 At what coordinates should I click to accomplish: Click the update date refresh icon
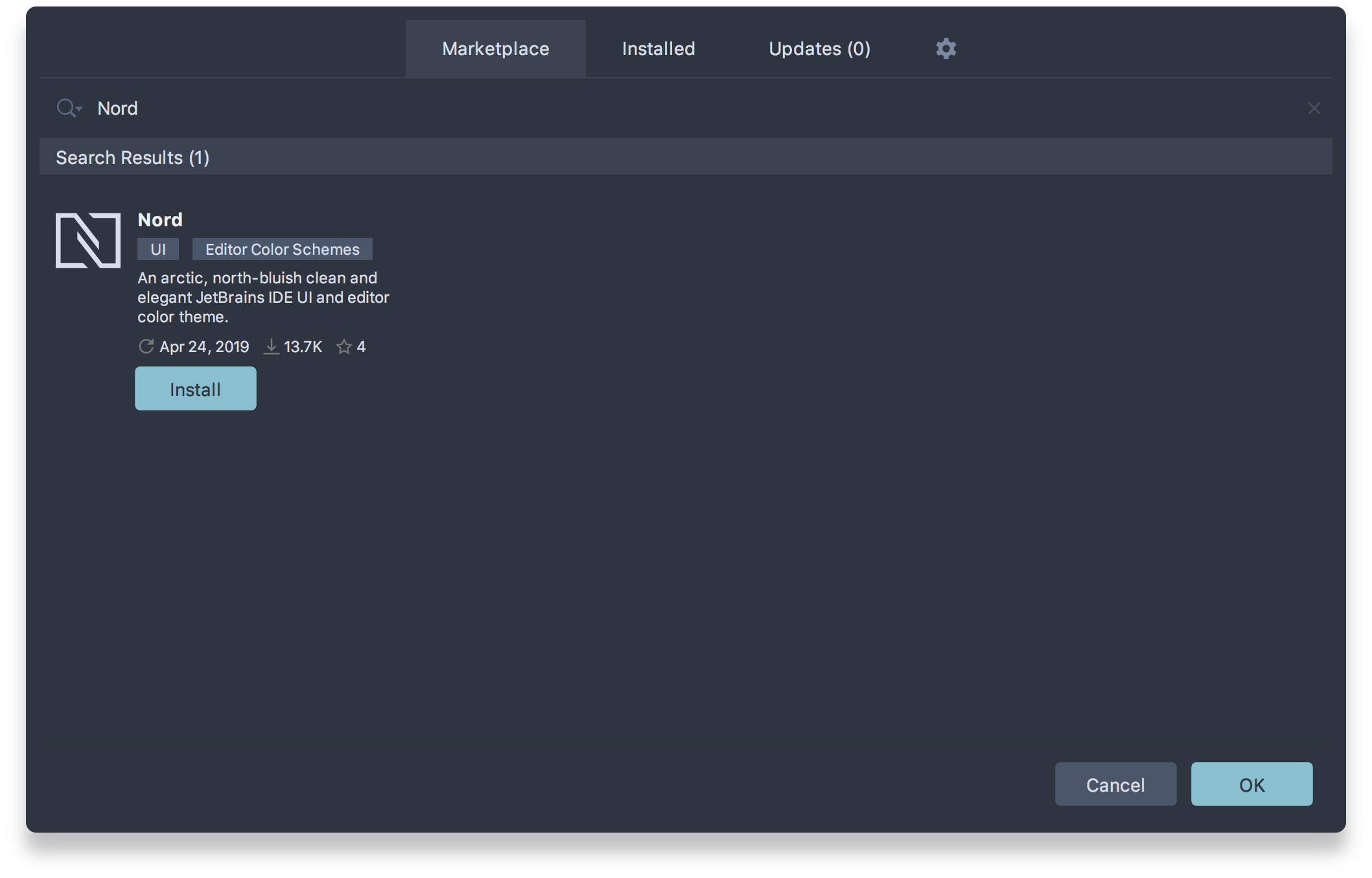146,346
